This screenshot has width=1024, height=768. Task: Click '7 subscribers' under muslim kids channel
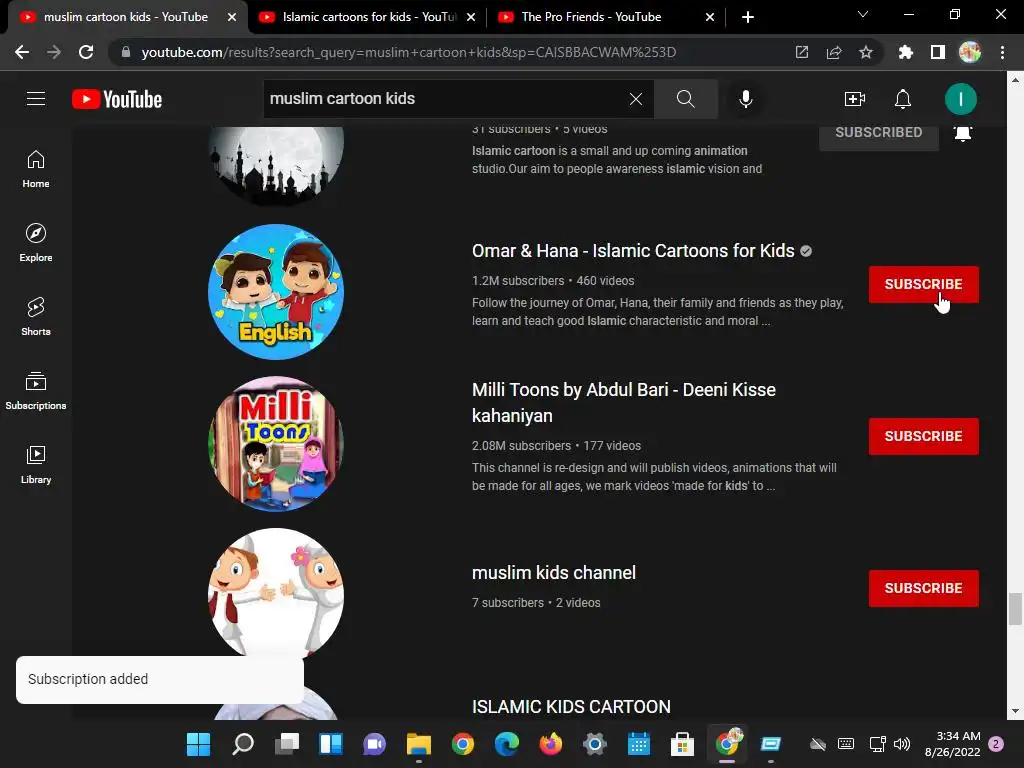[x=507, y=603]
